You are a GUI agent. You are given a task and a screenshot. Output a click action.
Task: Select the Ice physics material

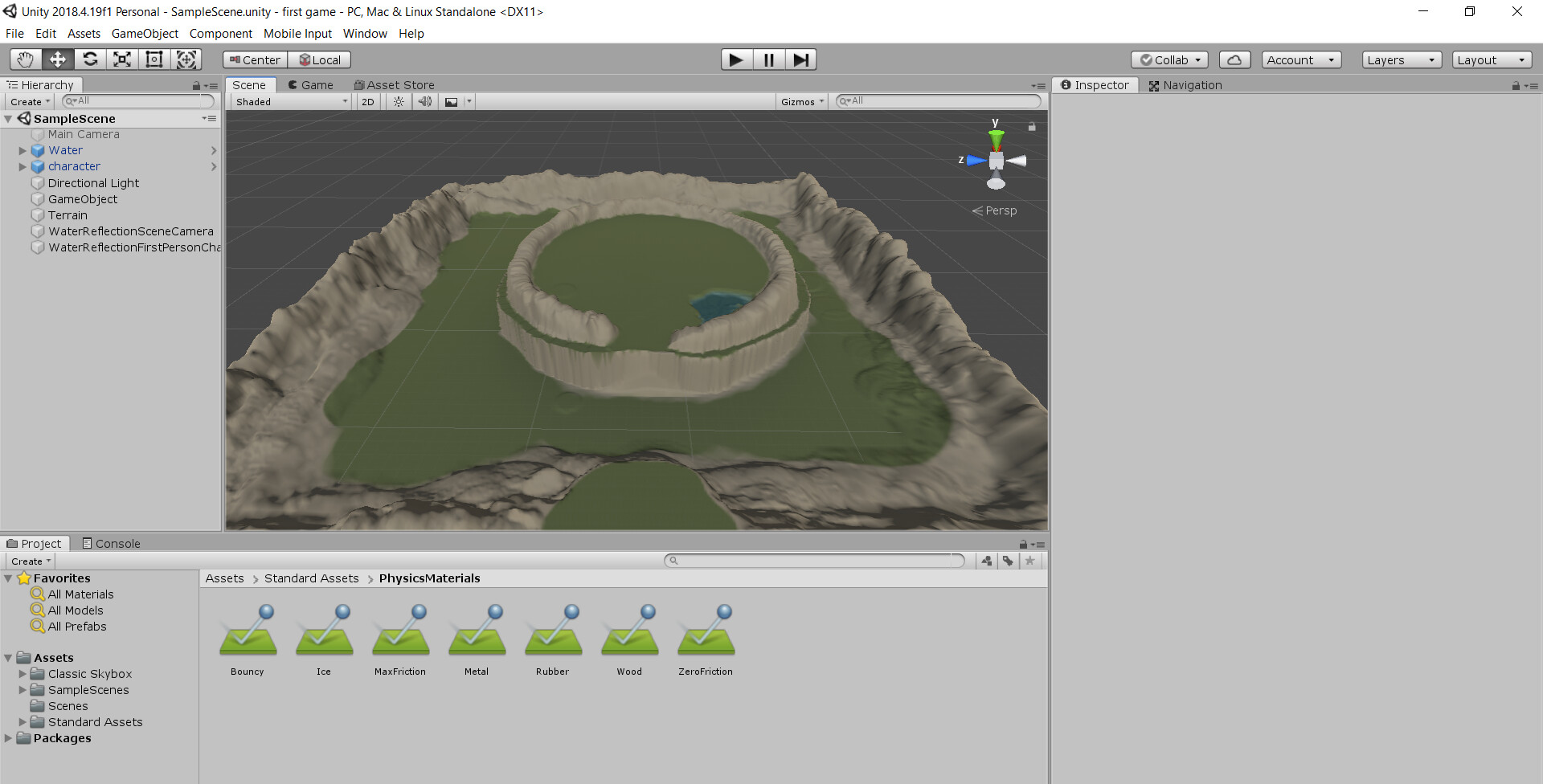tap(323, 635)
